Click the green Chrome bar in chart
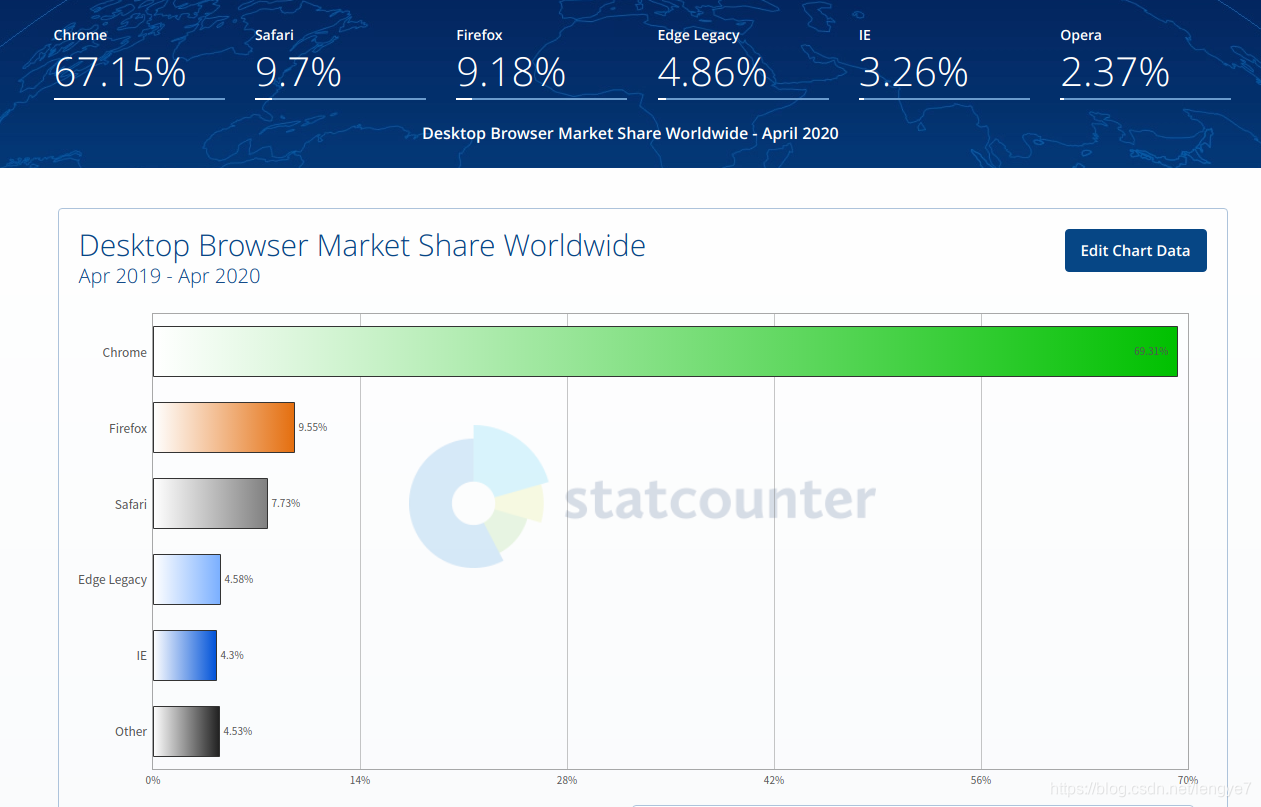The image size is (1261, 807). (x=665, y=351)
